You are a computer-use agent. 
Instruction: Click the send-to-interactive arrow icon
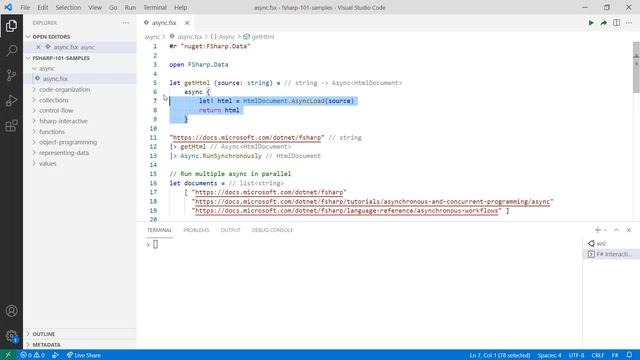(603, 23)
